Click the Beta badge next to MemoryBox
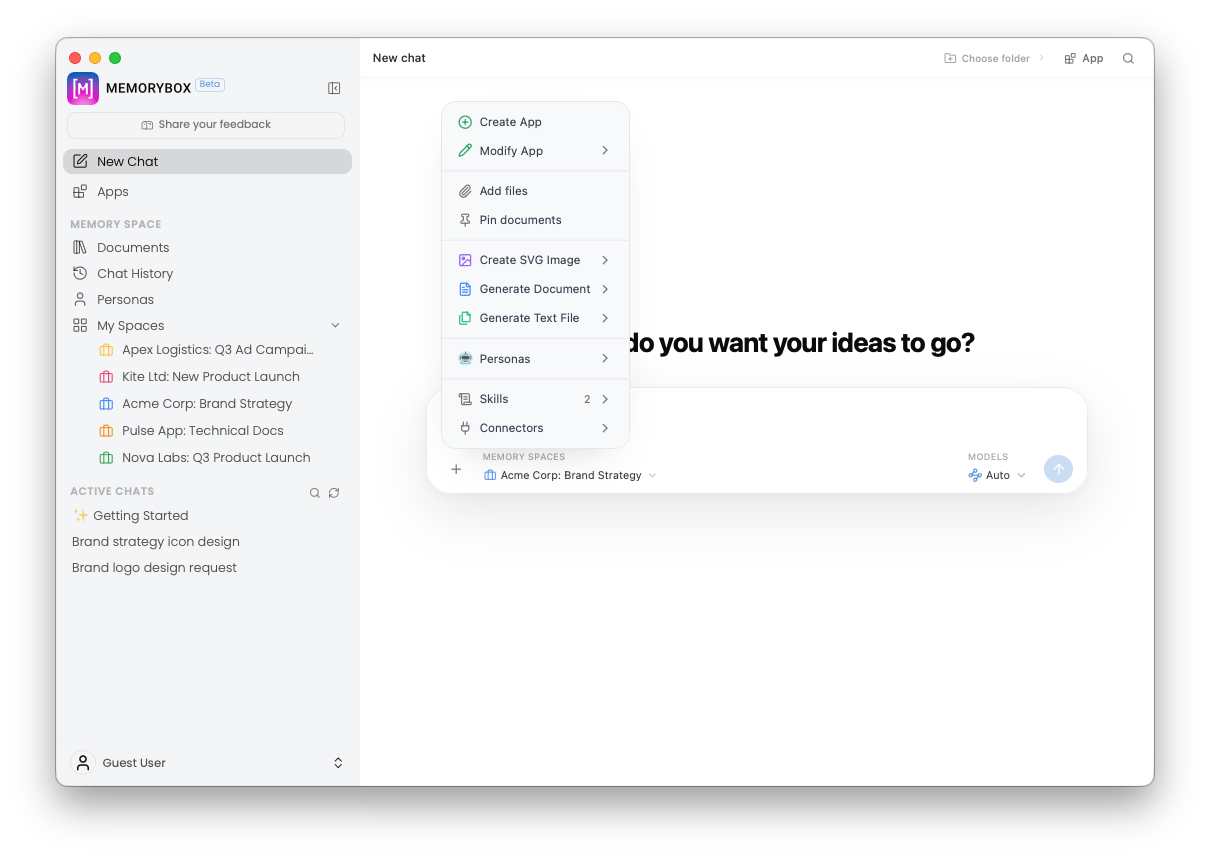1210x860 pixels. (210, 84)
